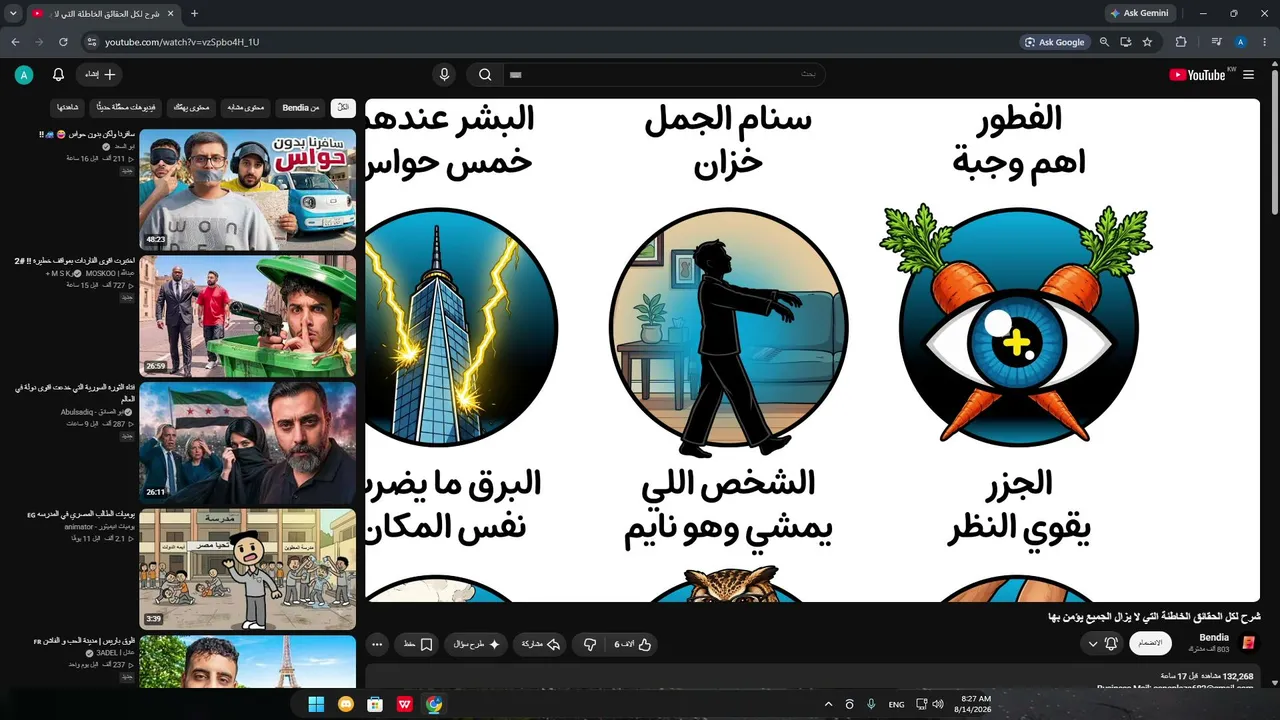This screenshot has width=1280, height=720.
Task: Start voice search with the microphone
Action: point(445,75)
